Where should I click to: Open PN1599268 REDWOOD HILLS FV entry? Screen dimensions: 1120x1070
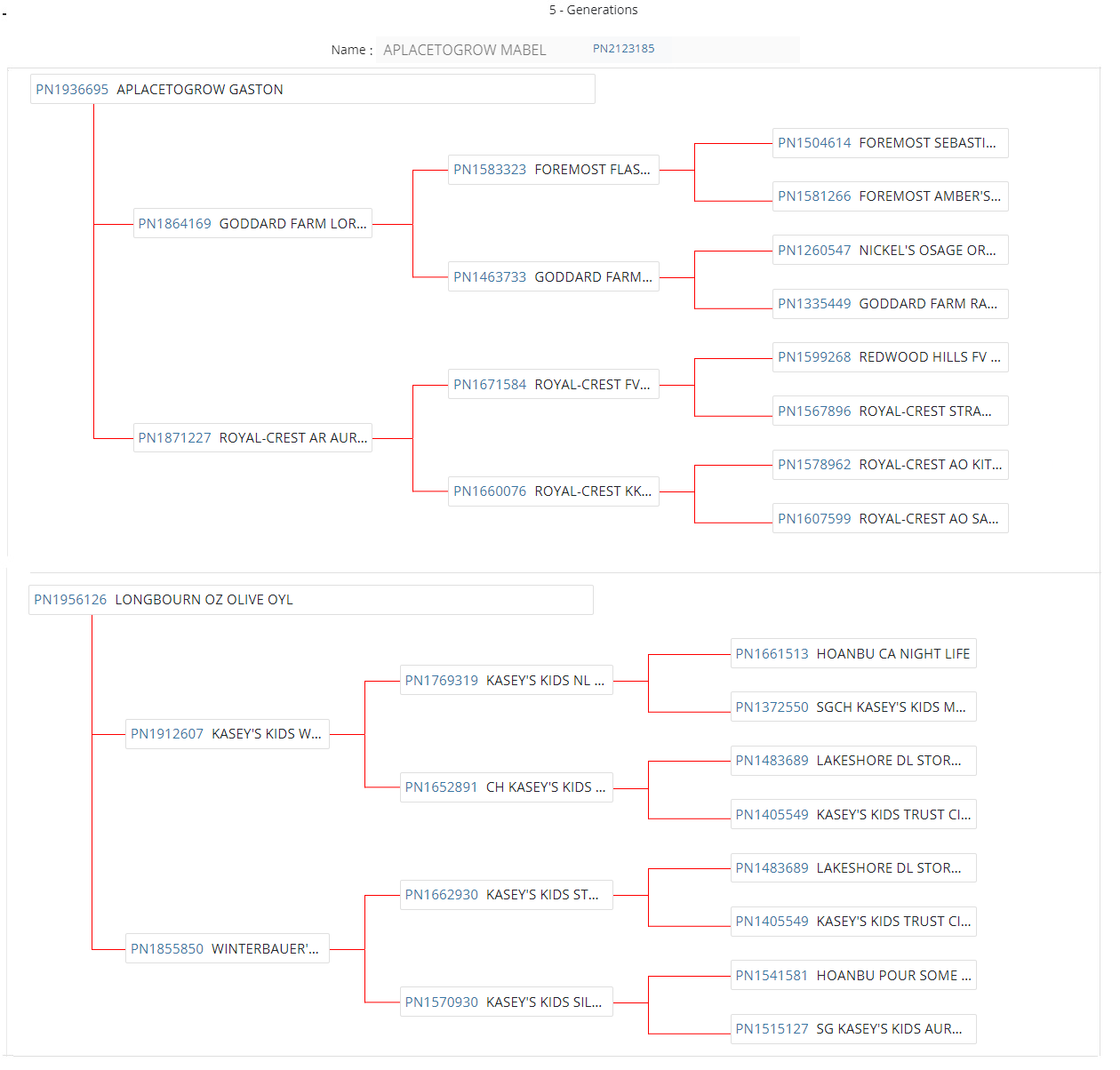tap(889, 357)
